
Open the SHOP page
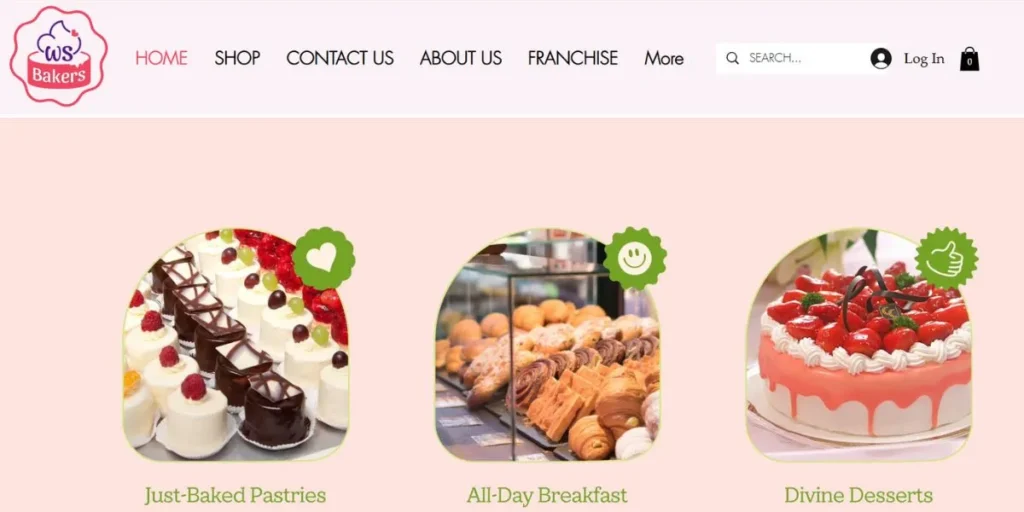pyautogui.click(x=237, y=58)
